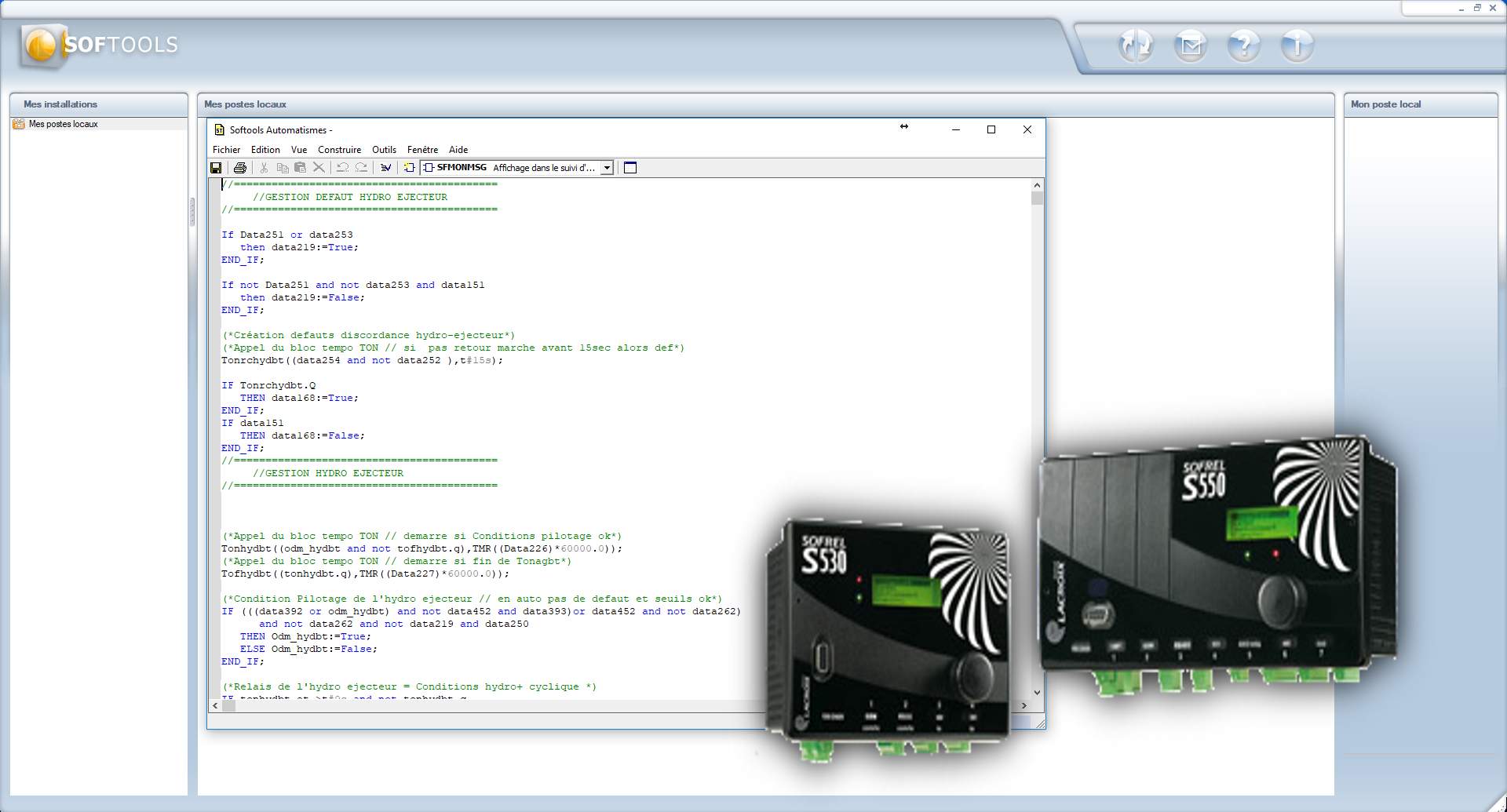Minimize the Softools Automatismes window

956,129
